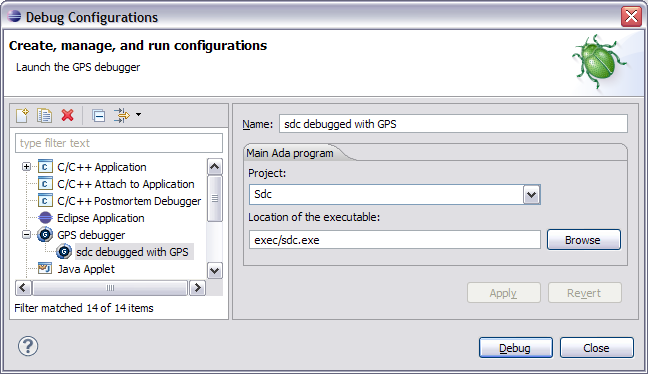The height and width of the screenshot is (374, 648).
Task: Open the Project combo box dropdown arrow
Action: 531,195
